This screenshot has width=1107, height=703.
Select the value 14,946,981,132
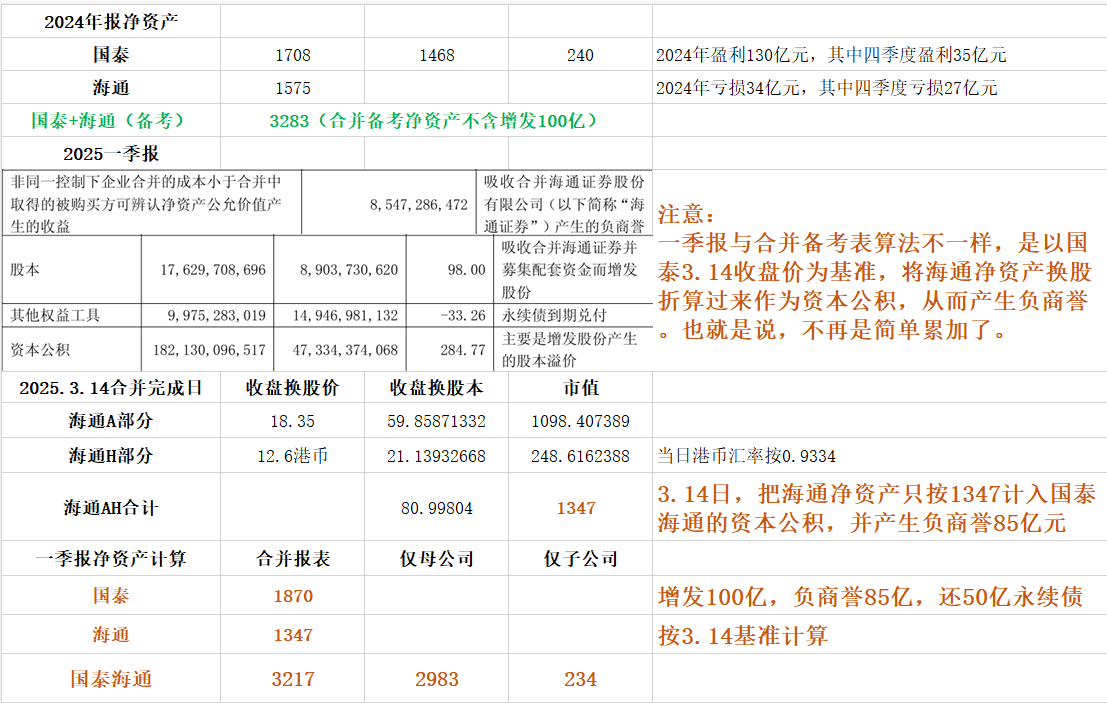(345, 316)
